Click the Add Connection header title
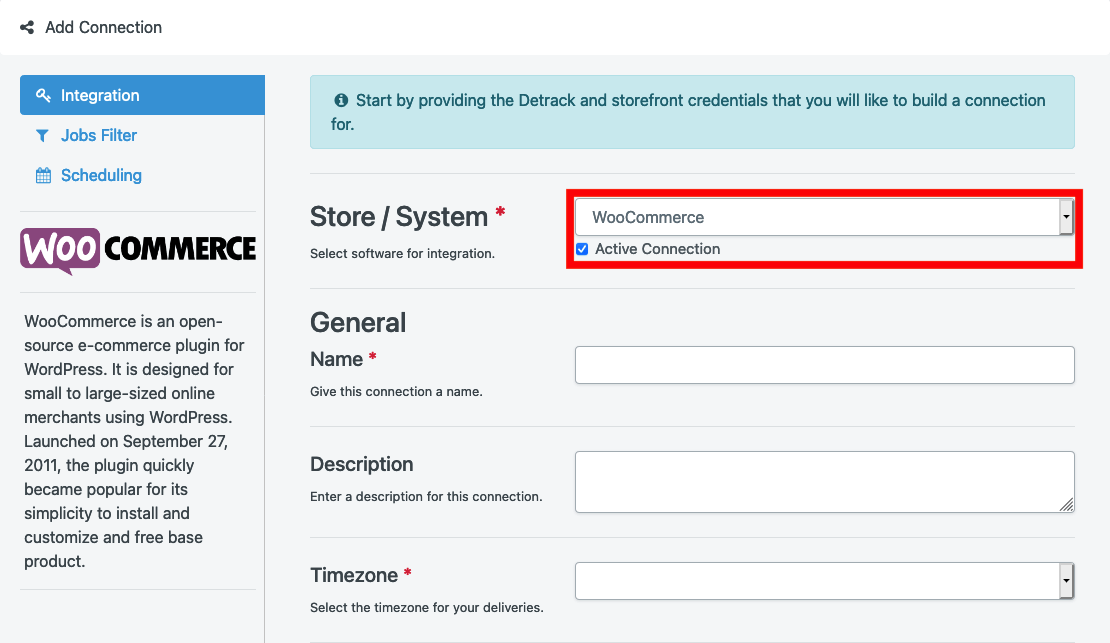The width and height of the screenshot is (1110, 643). pyautogui.click(x=103, y=28)
